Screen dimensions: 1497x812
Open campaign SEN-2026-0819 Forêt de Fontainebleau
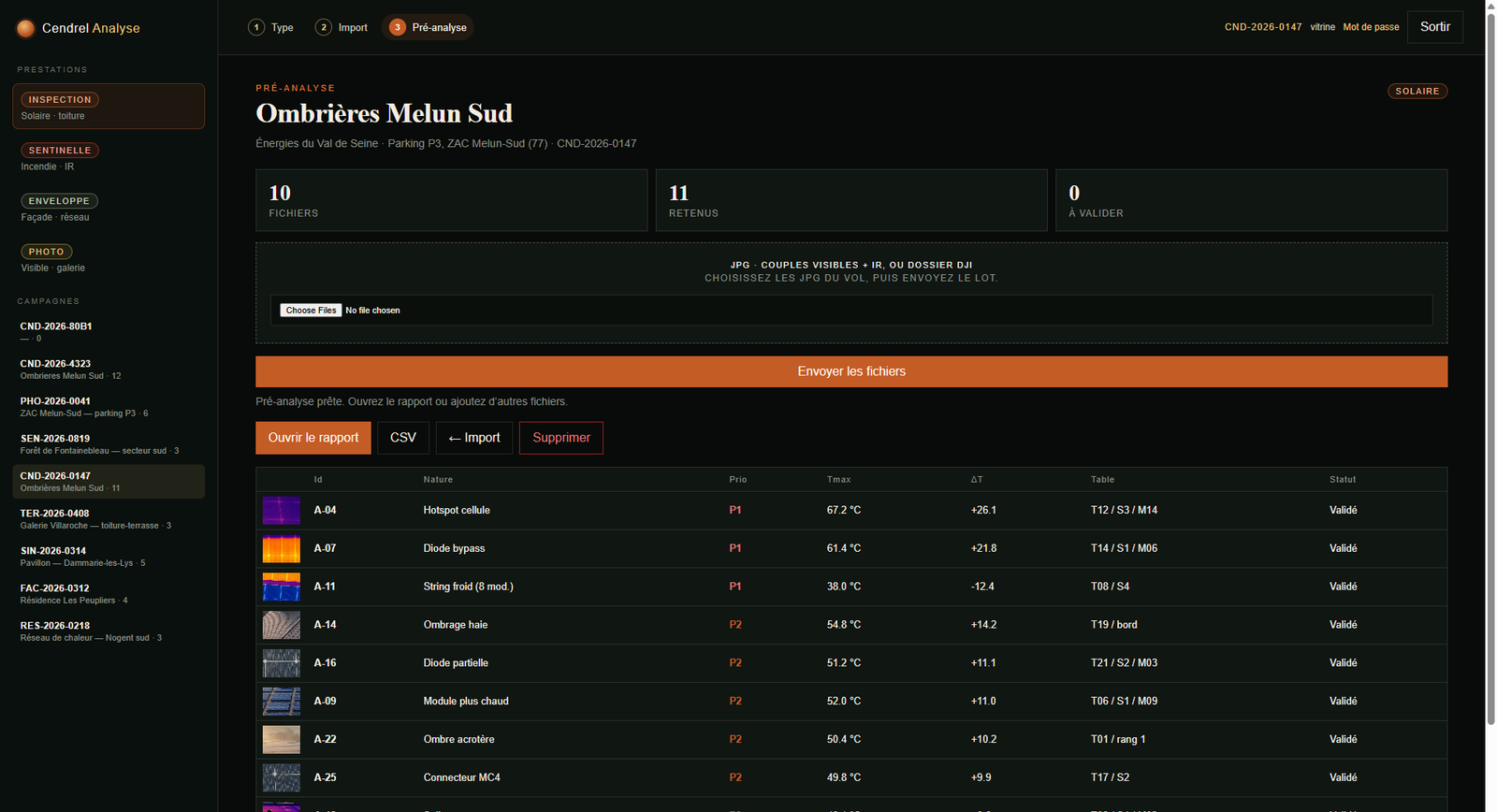pos(109,444)
